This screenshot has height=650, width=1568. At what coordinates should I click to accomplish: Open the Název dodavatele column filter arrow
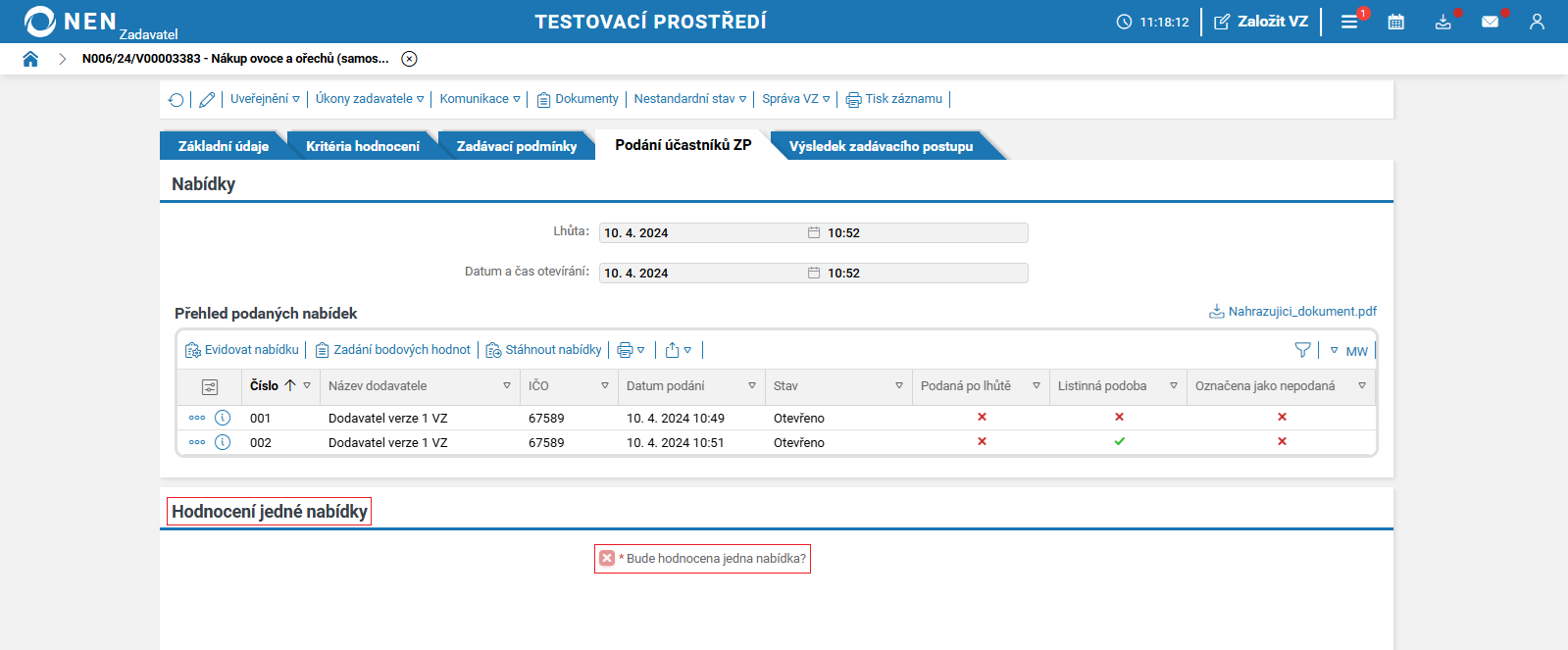pos(507,385)
